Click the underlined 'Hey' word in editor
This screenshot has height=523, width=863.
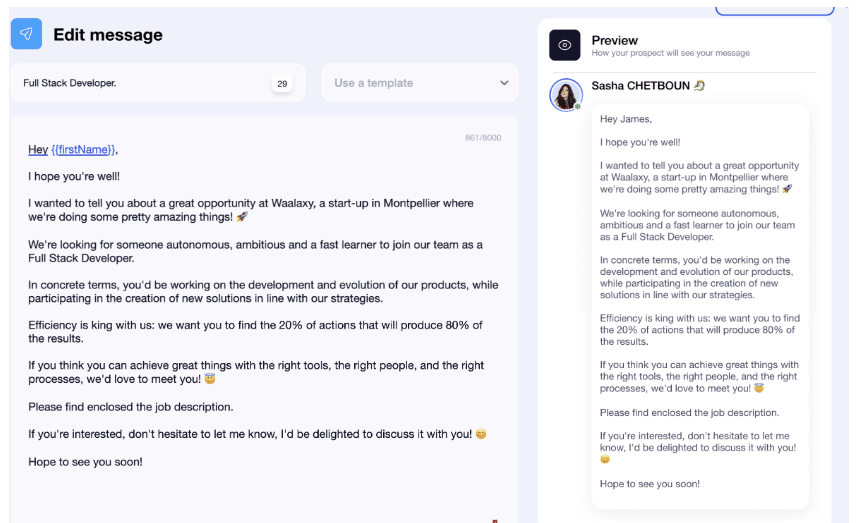38,150
